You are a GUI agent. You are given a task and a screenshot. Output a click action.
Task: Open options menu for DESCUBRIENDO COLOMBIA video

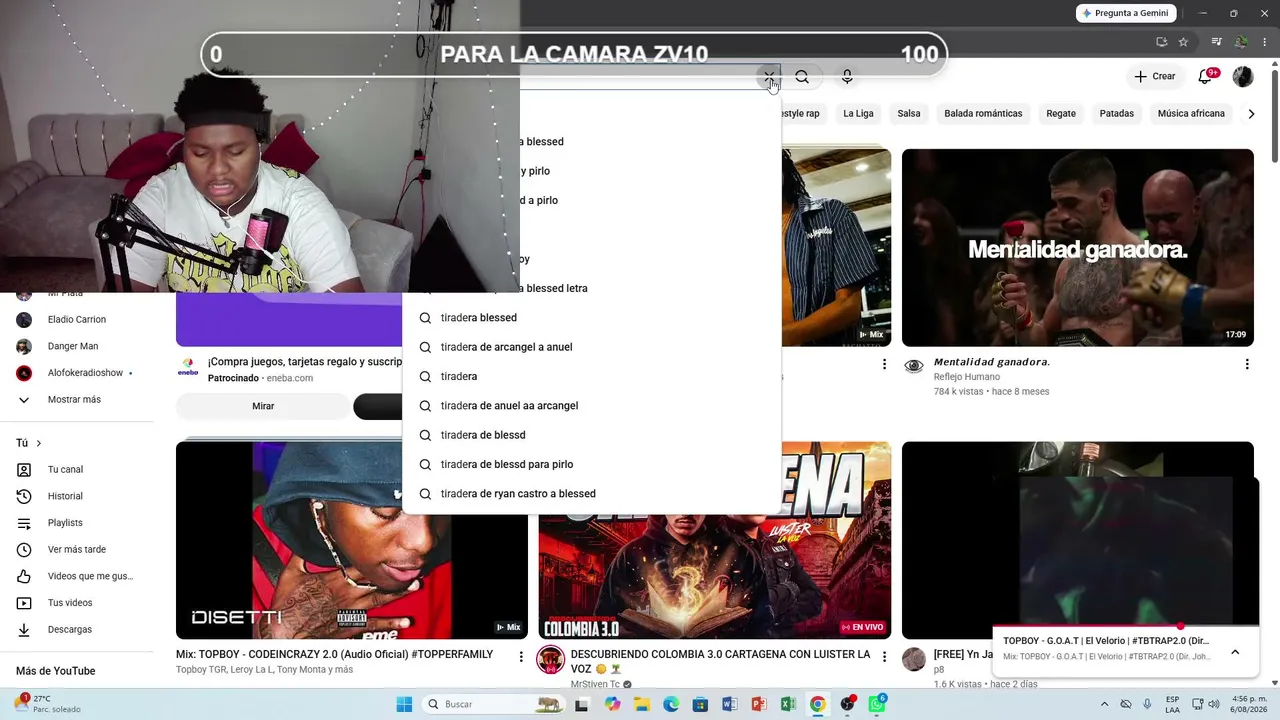click(x=884, y=657)
